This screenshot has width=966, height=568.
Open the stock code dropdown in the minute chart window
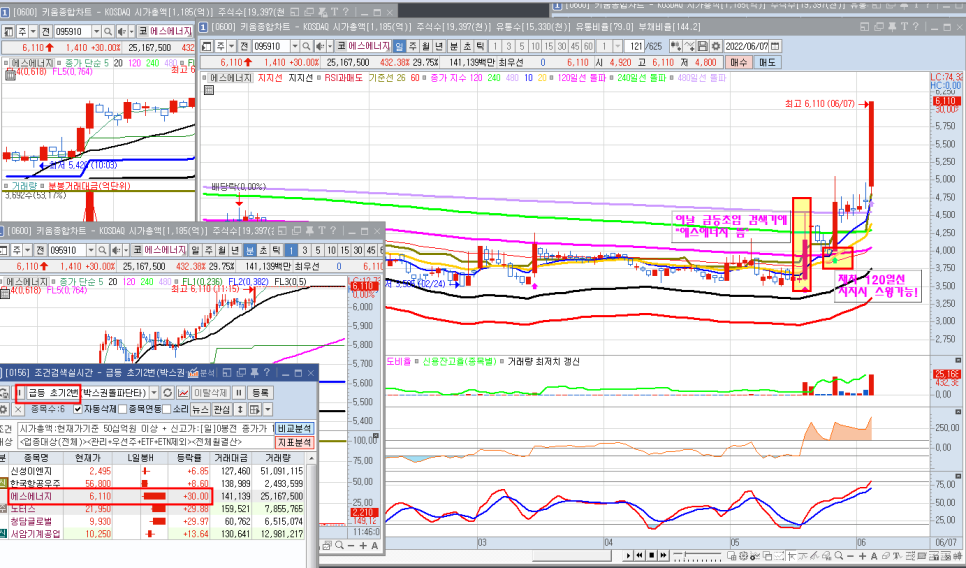[92, 250]
